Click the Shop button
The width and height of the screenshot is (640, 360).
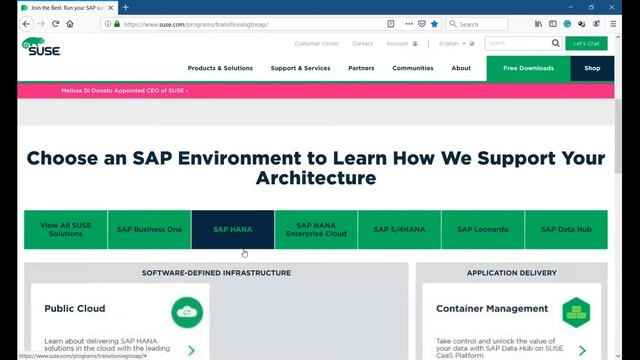[592, 68]
